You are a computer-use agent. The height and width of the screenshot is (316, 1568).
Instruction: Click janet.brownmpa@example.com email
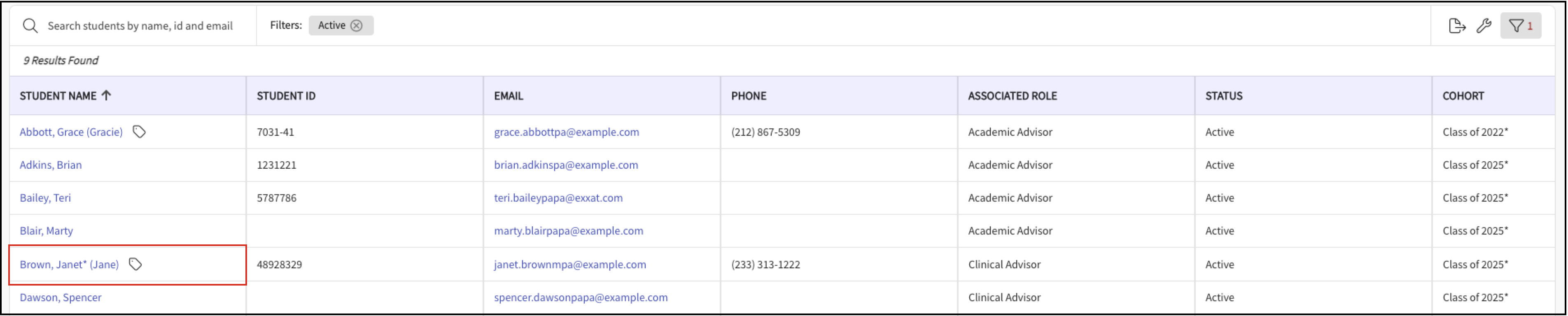click(570, 264)
